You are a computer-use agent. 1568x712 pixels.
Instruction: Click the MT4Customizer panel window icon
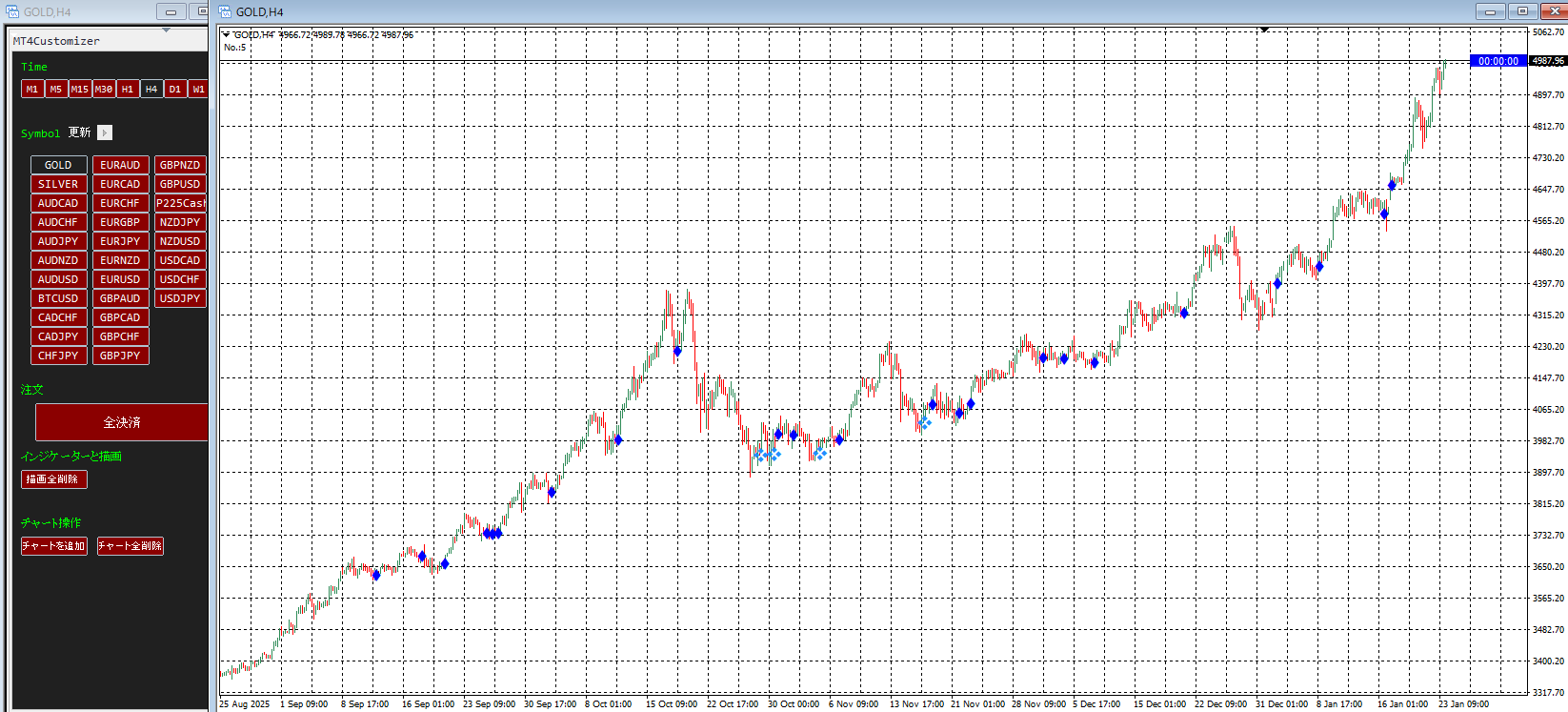pyautogui.click(x=12, y=11)
